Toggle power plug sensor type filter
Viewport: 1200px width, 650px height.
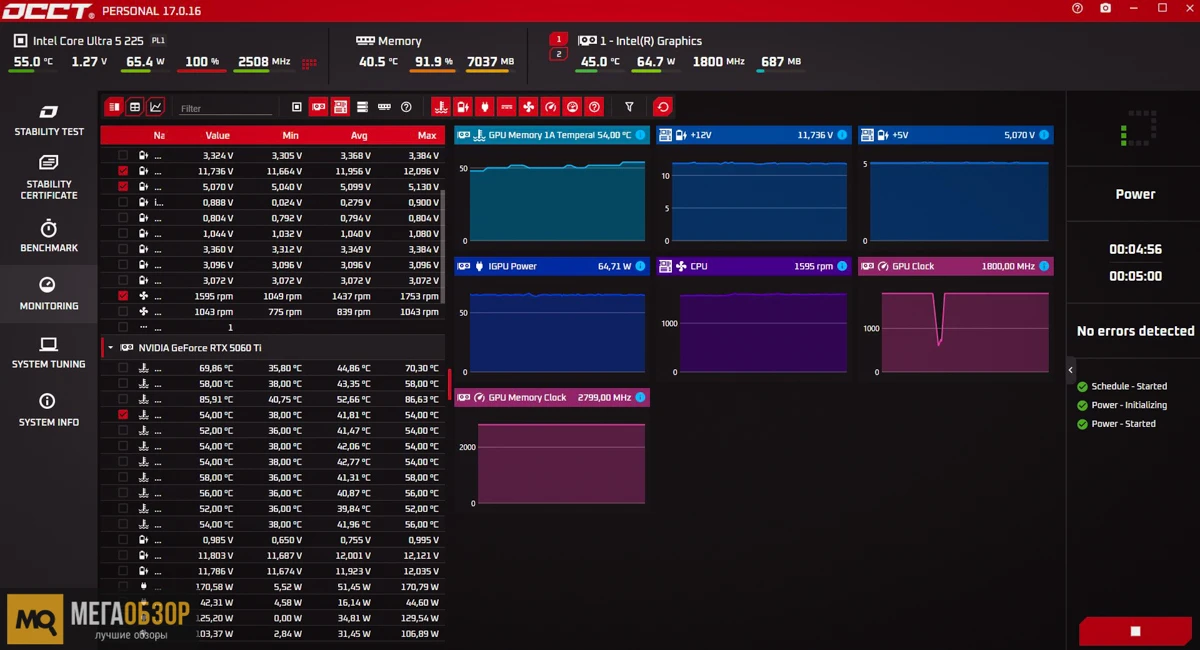(x=484, y=107)
